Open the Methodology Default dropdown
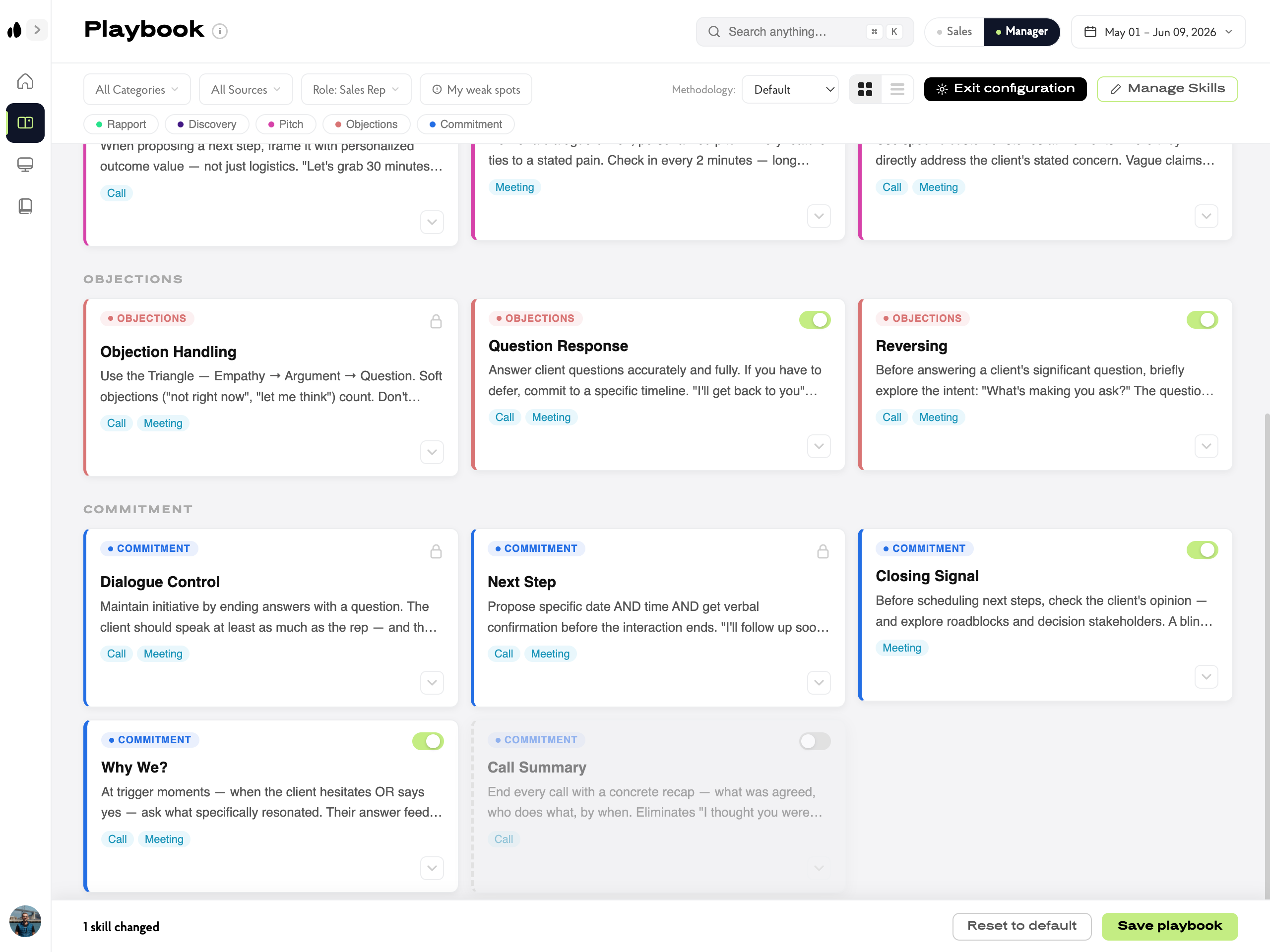This screenshot has width=1270, height=952. [x=790, y=90]
